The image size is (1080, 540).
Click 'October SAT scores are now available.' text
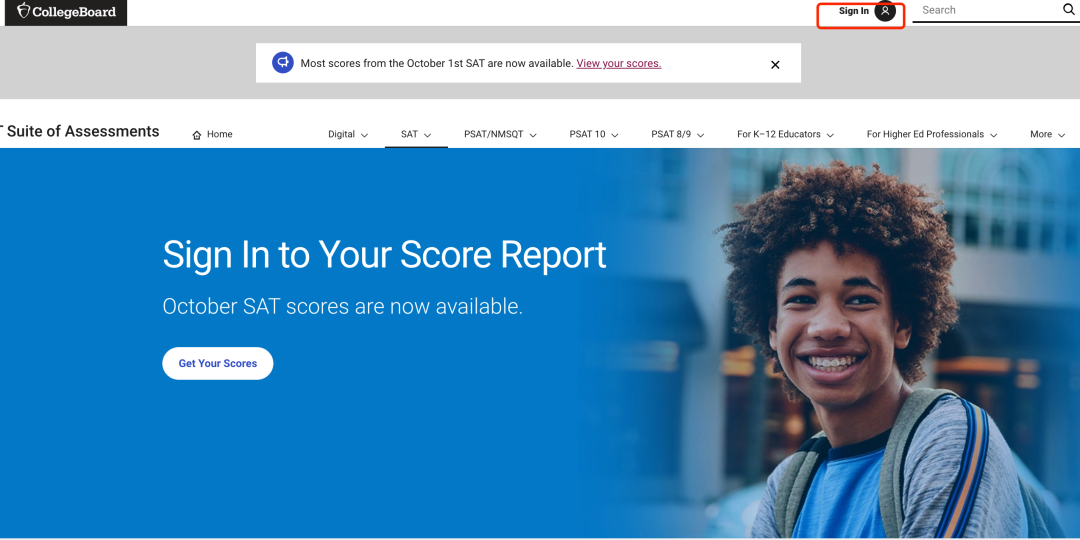[x=343, y=307]
